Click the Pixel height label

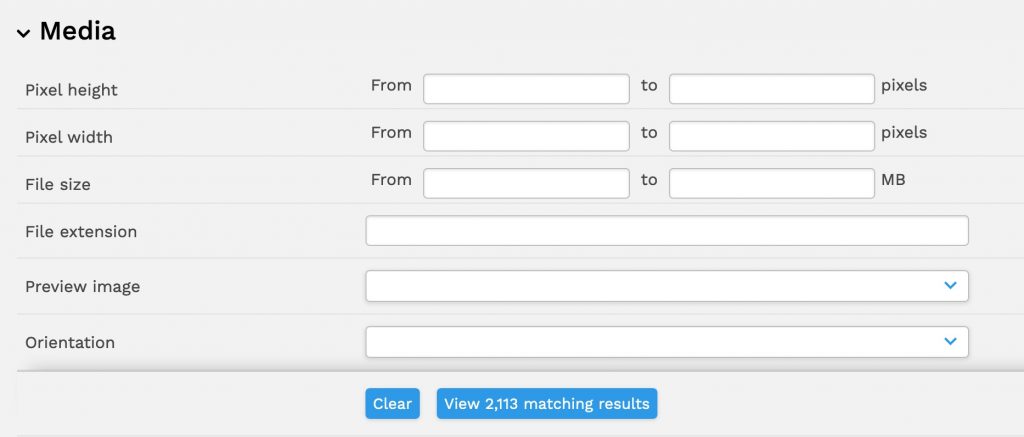71,90
